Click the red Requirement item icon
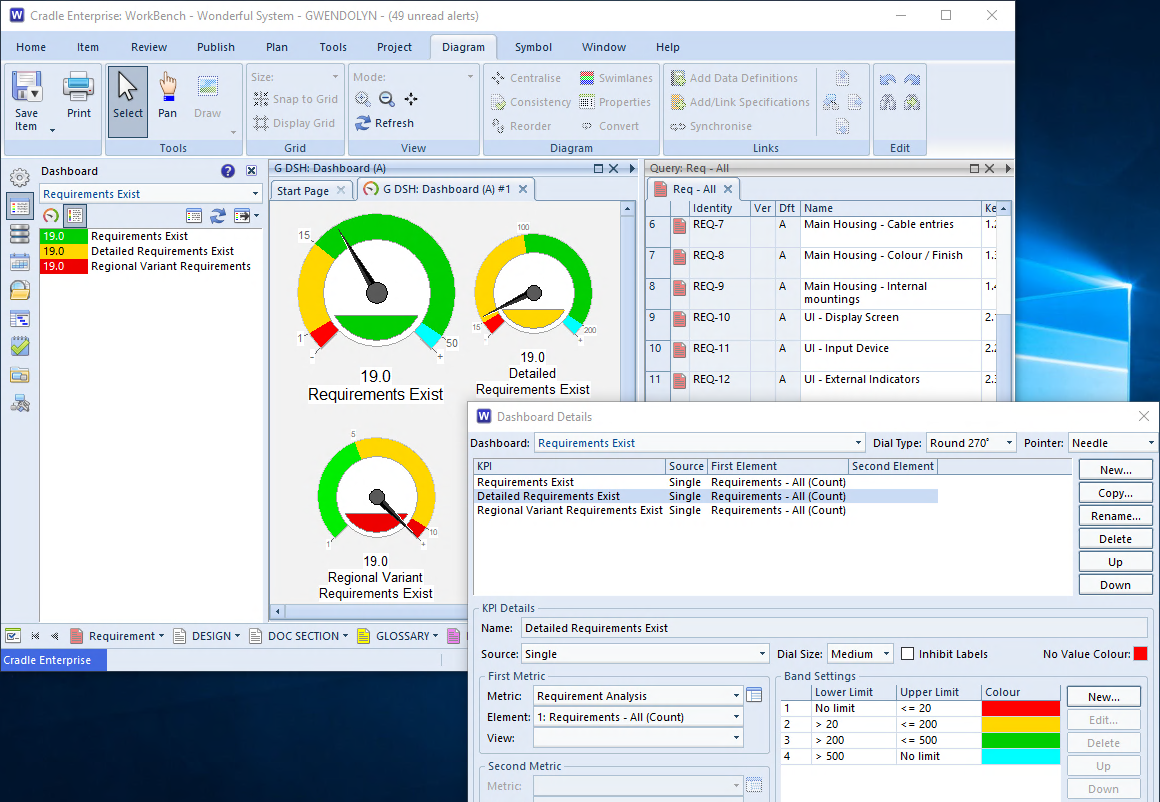Image resolution: width=1160 pixels, height=802 pixels. pos(76,636)
